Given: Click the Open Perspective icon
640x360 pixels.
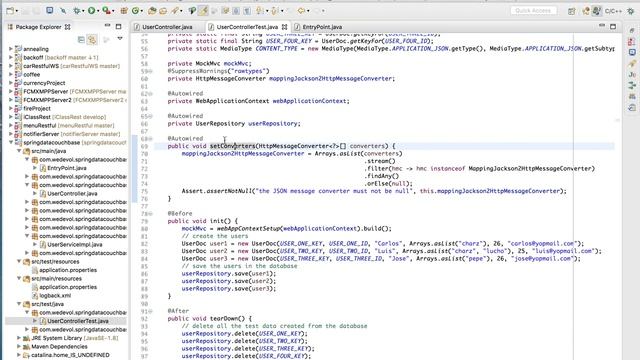Looking at the screenshot, I should (x=571, y=11).
